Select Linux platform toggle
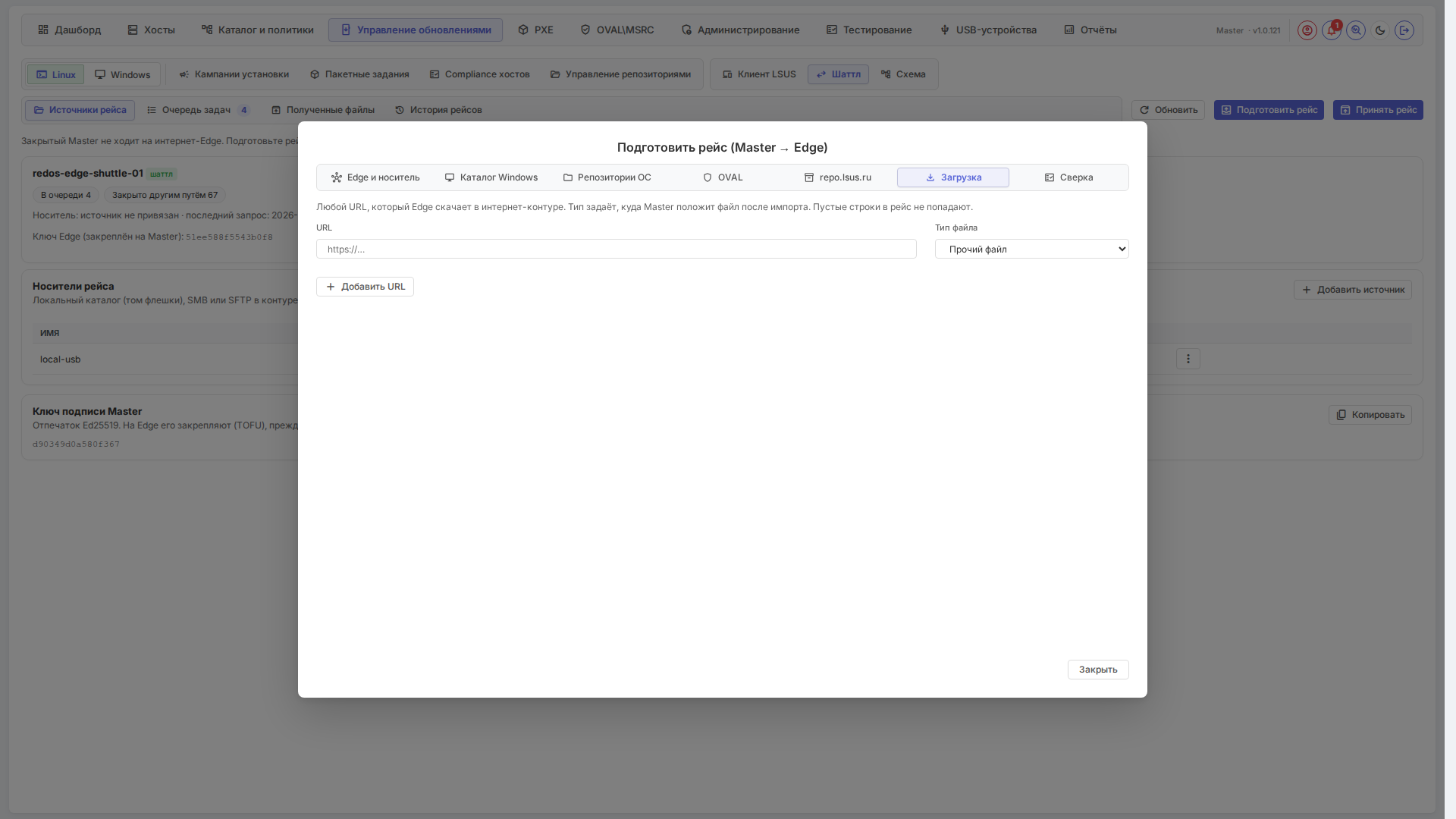Viewport: 1456px width, 819px height. pos(55,74)
